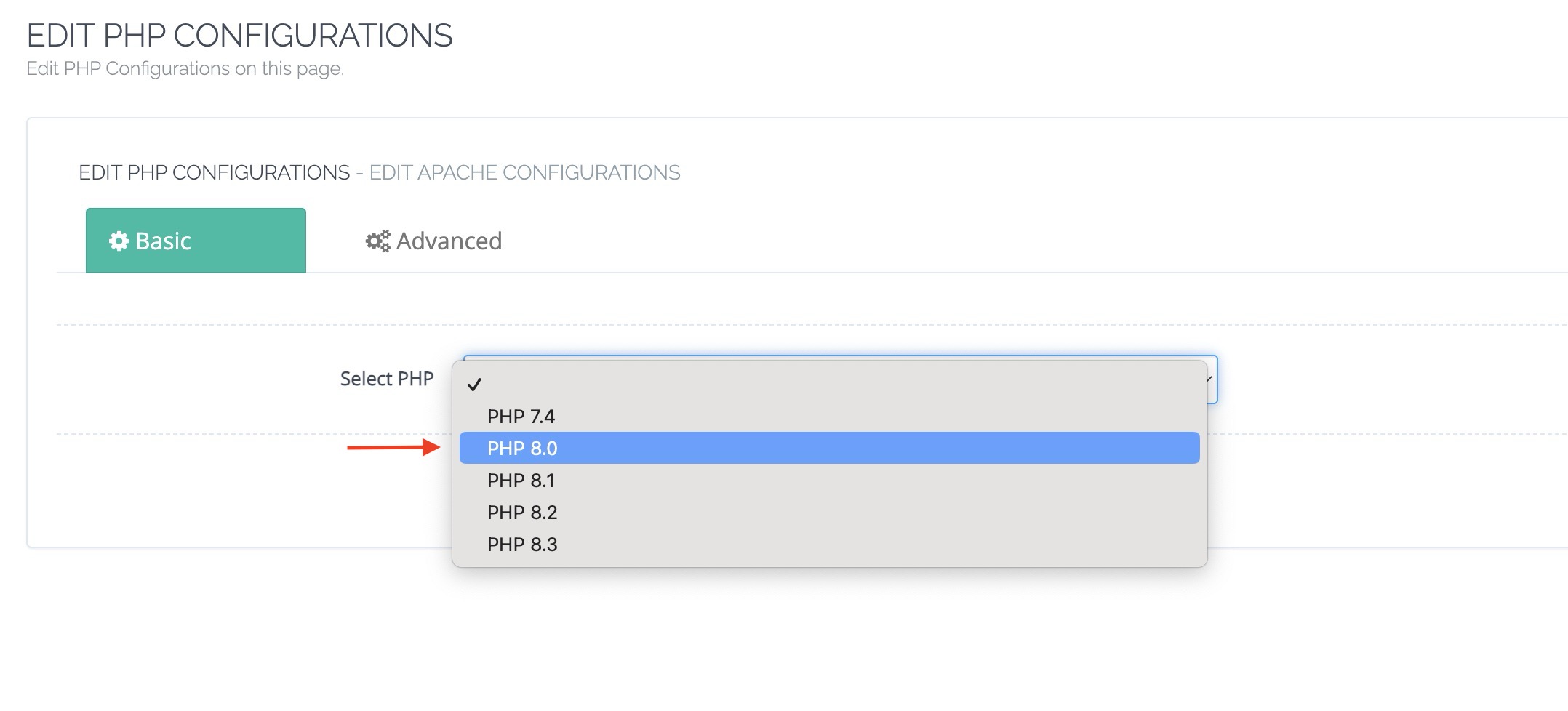The width and height of the screenshot is (1568, 711).
Task: Pick PHP 8.1 in the dropdown
Action: (521, 481)
